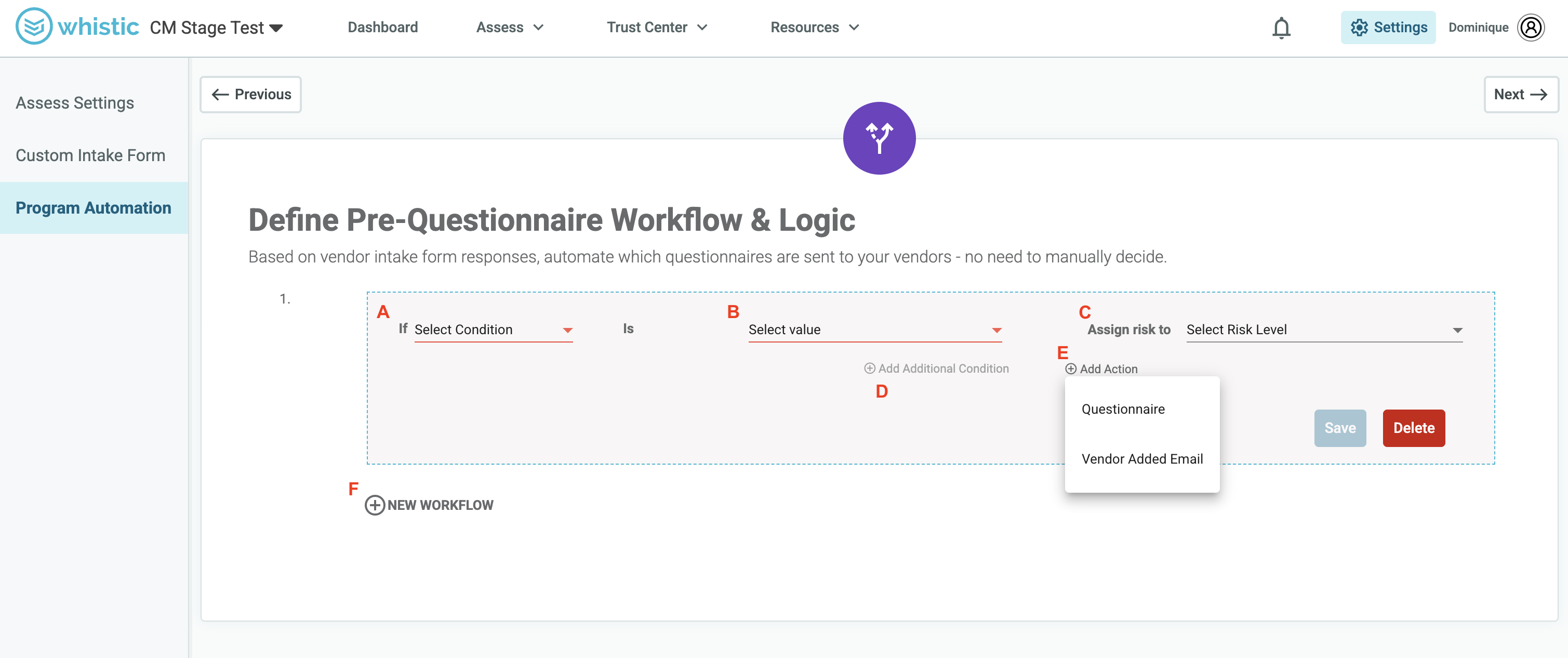Open Assess Settings in the sidebar
Screen dimensions: 1568x658
pyautogui.click(x=75, y=103)
